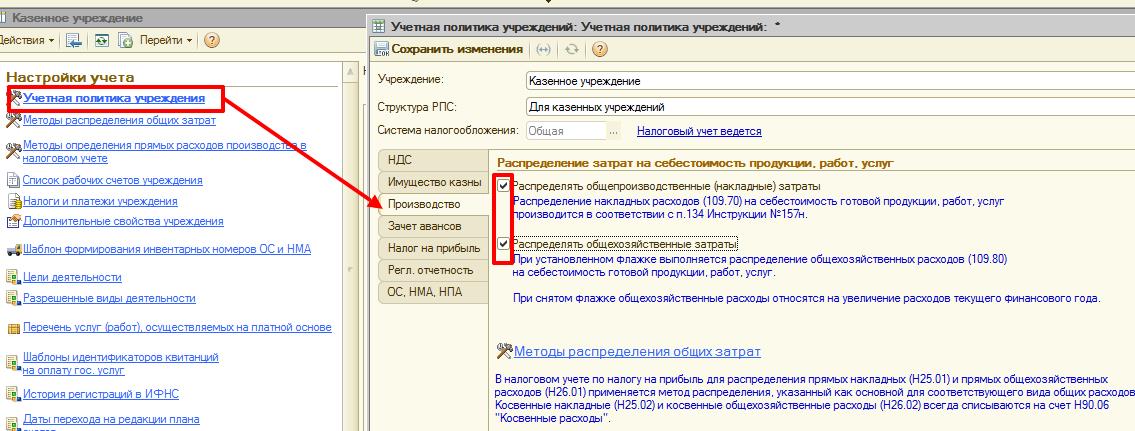Click the refresh icon in policy toolbar
1135x431 pixels.
click(x=572, y=49)
